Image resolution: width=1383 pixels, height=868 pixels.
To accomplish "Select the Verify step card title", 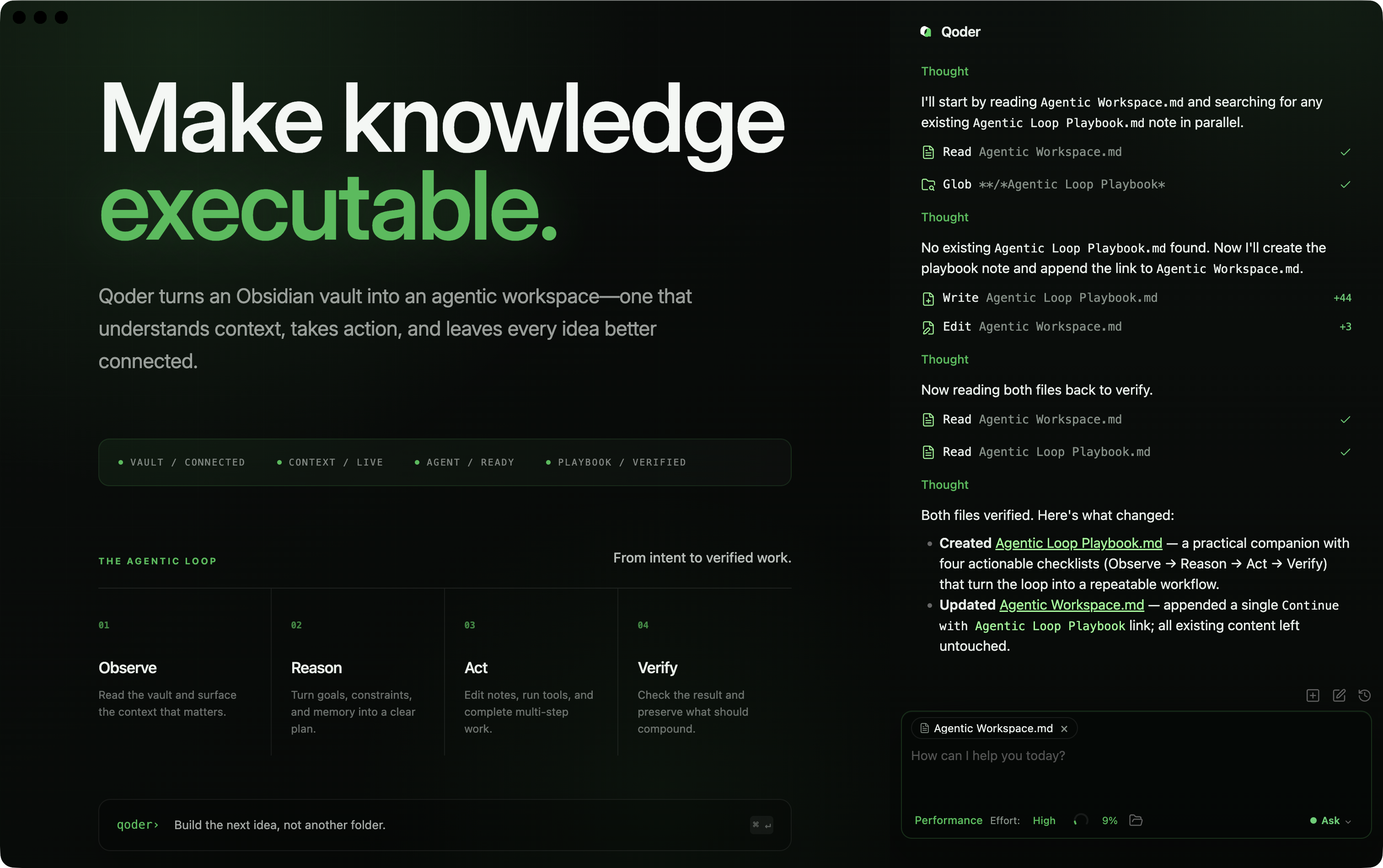I will point(657,668).
